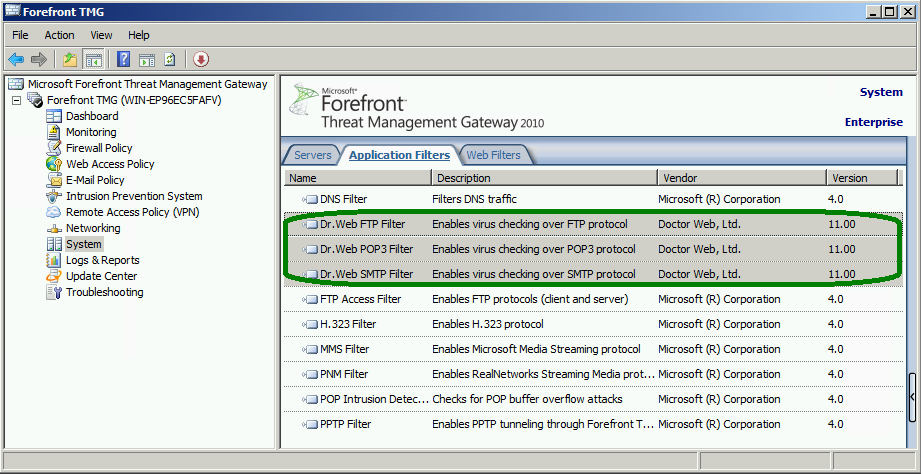Click the Firewall Policy icon

point(54,148)
